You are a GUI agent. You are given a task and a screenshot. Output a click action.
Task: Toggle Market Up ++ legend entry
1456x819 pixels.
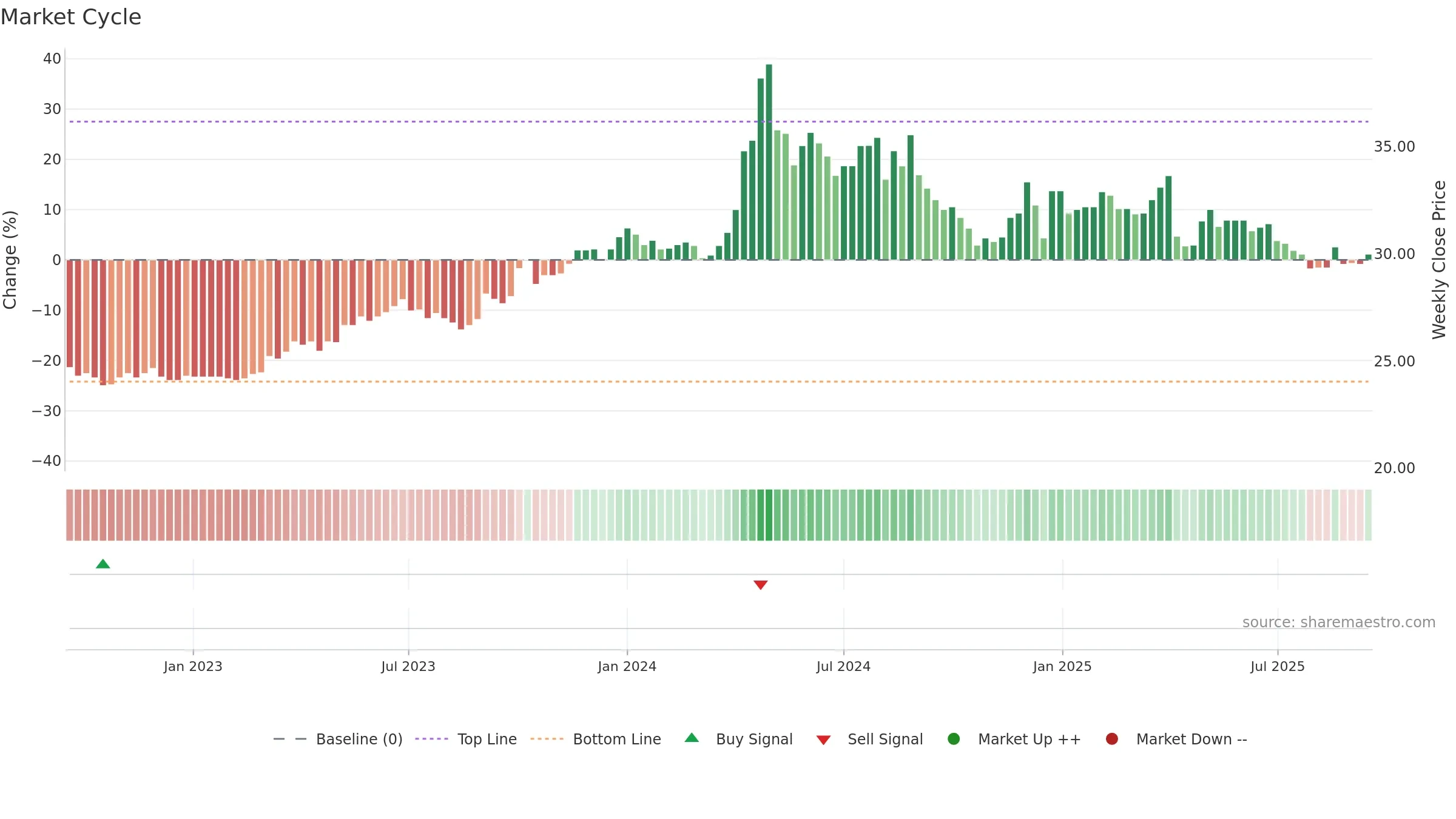tap(1014, 739)
